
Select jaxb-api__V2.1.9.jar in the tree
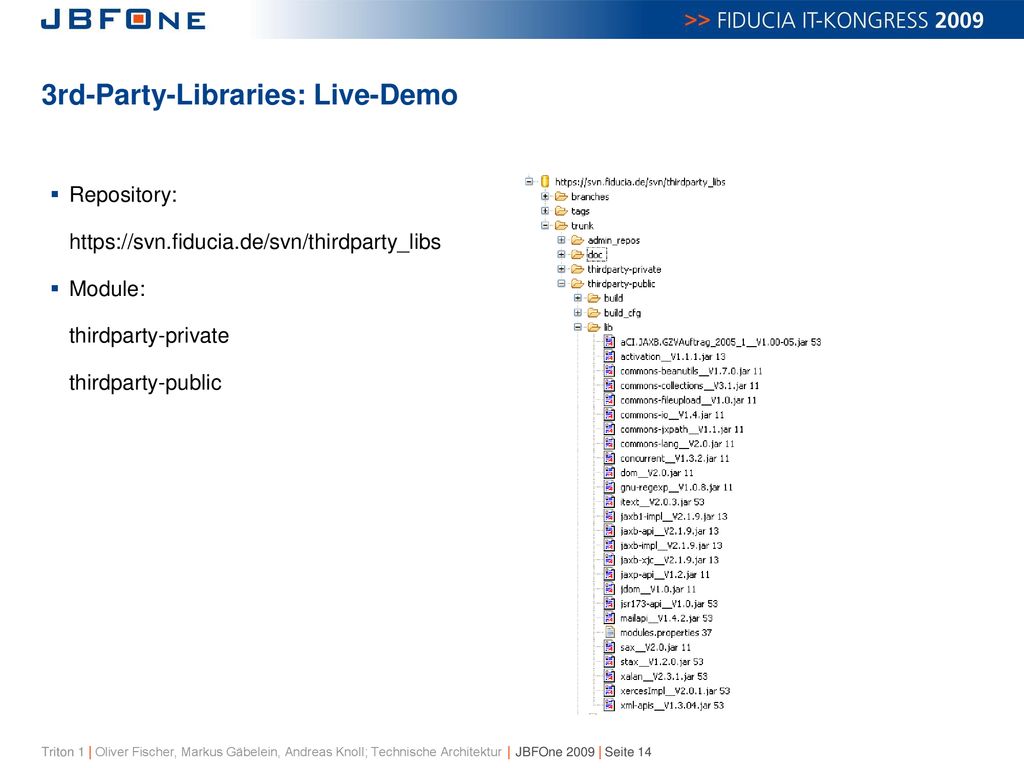(669, 531)
